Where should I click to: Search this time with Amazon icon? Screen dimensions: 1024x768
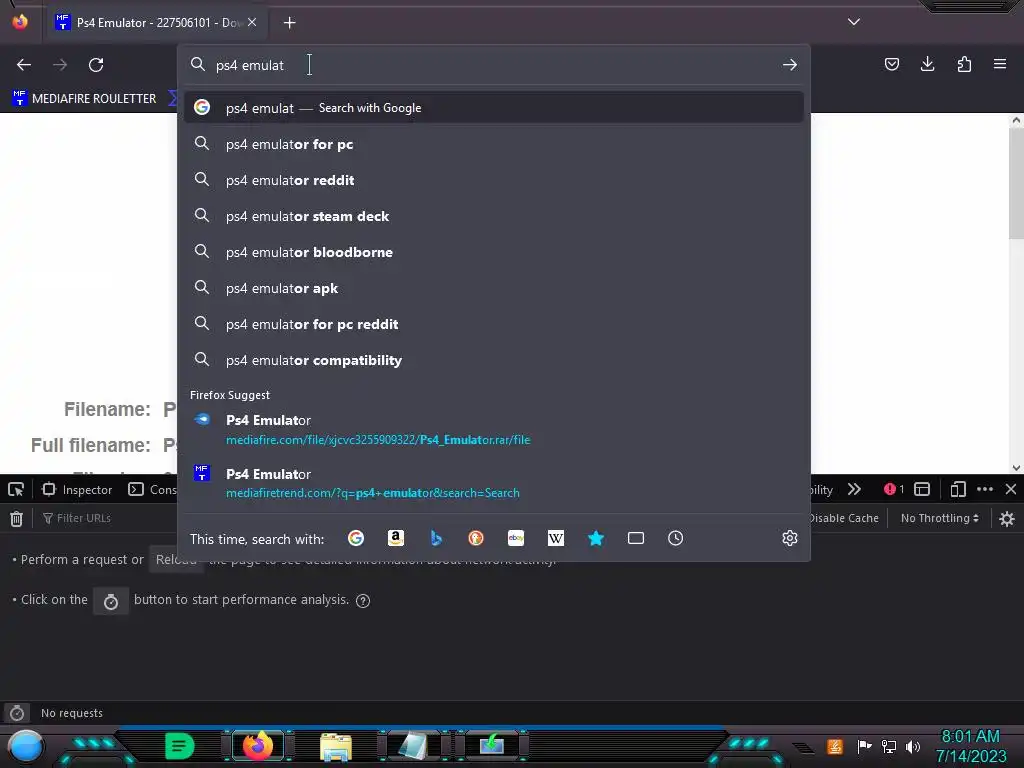(396, 538)
